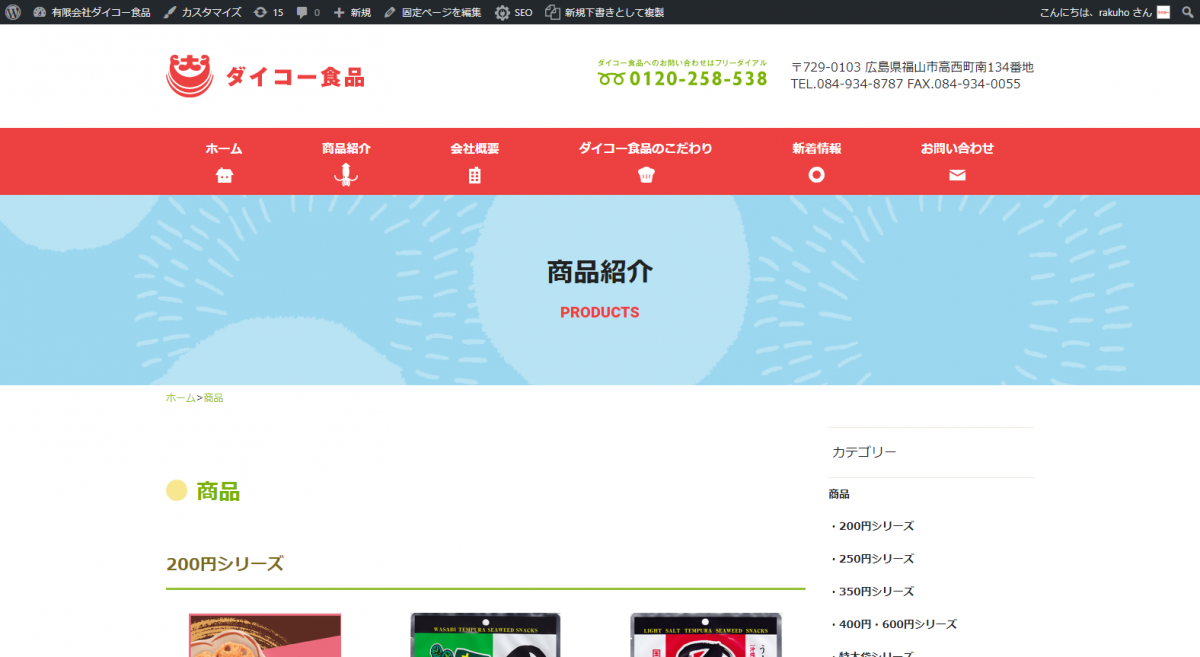Viewport: 1200px width, 657px height.
Task: Click the 商品 breadcrumb link
Action: pyautogui.click(x=213, y=398)
